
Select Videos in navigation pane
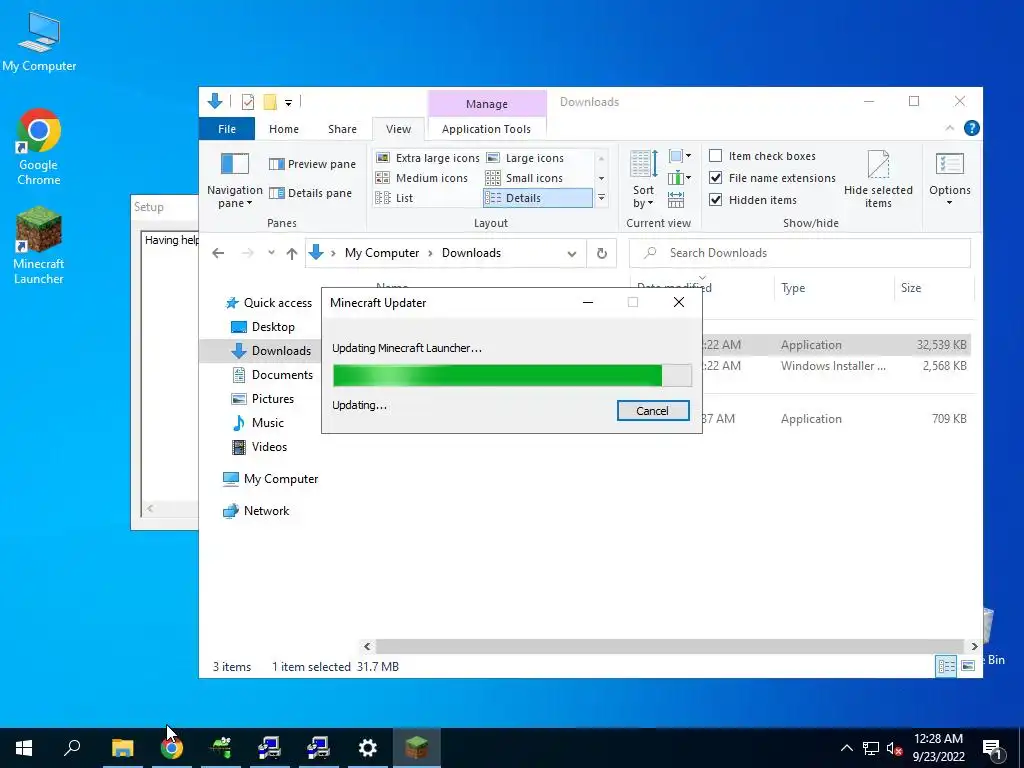pyautogui.click(x=259, y=447)
